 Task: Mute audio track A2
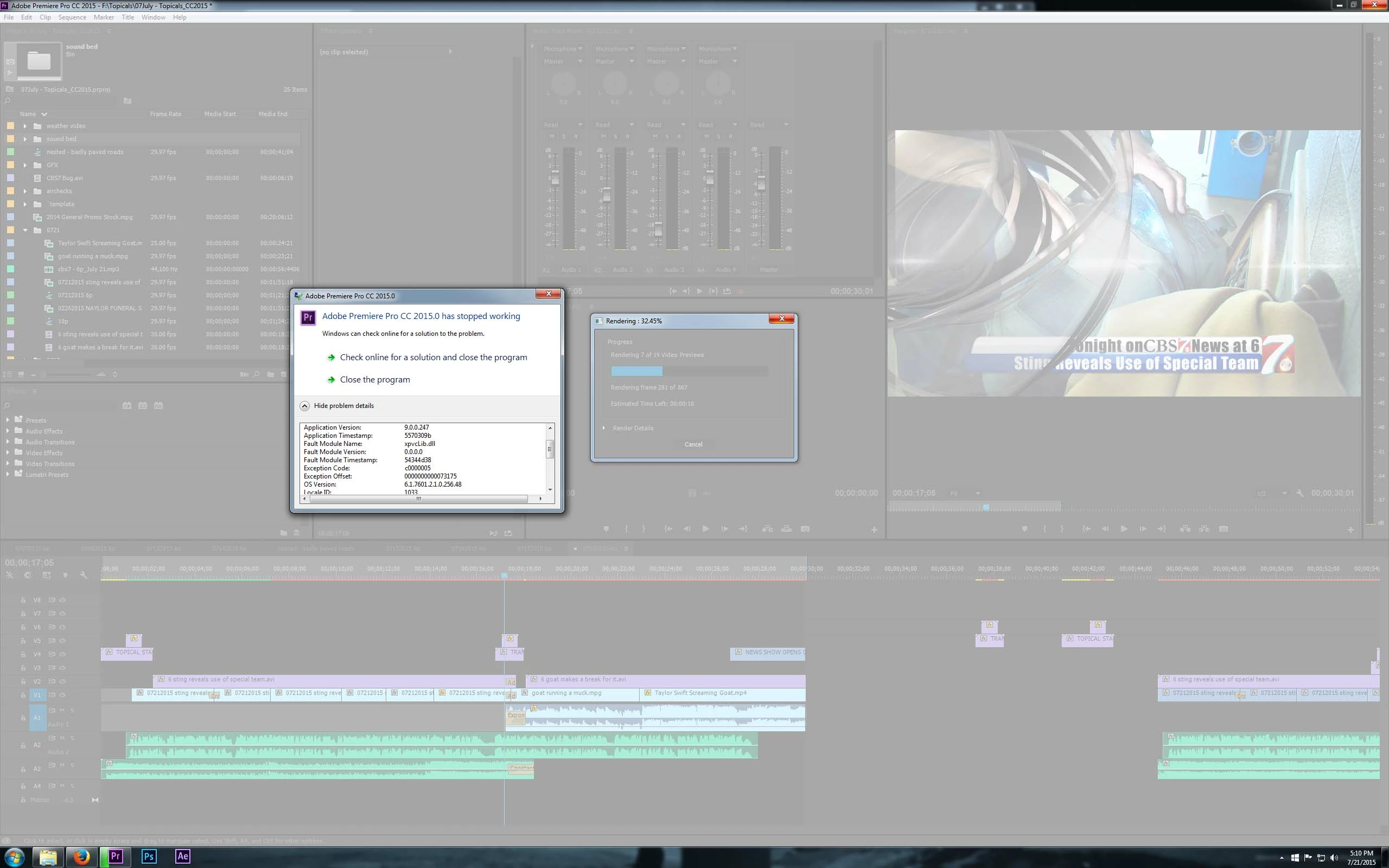tap(62, 738)
